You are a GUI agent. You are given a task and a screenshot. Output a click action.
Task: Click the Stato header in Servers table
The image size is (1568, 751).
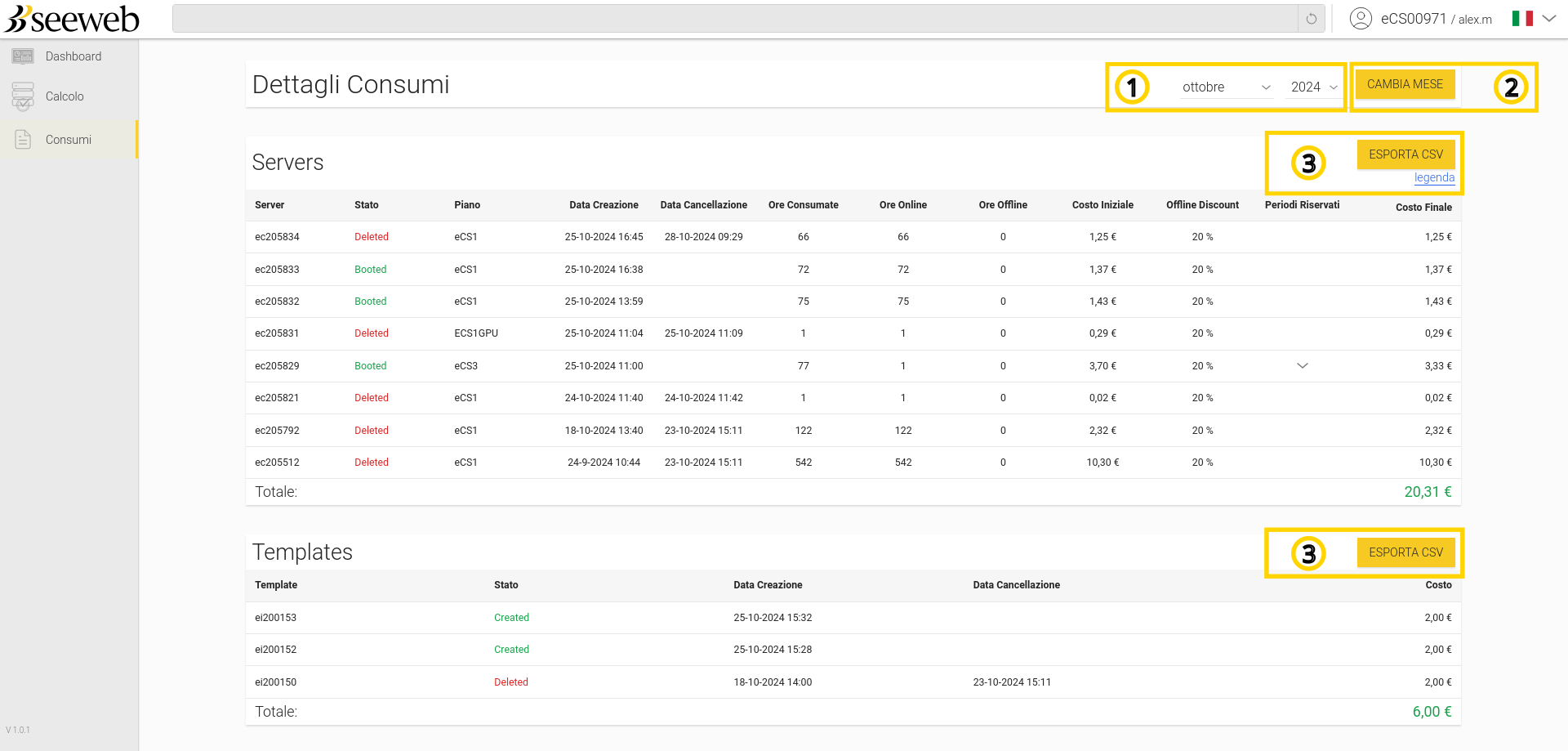[367, 205]
